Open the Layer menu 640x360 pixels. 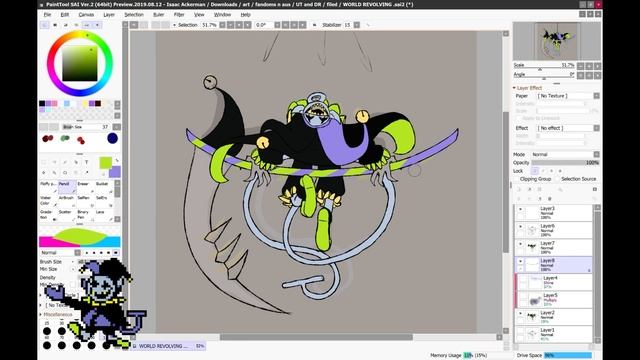(109, 14)
